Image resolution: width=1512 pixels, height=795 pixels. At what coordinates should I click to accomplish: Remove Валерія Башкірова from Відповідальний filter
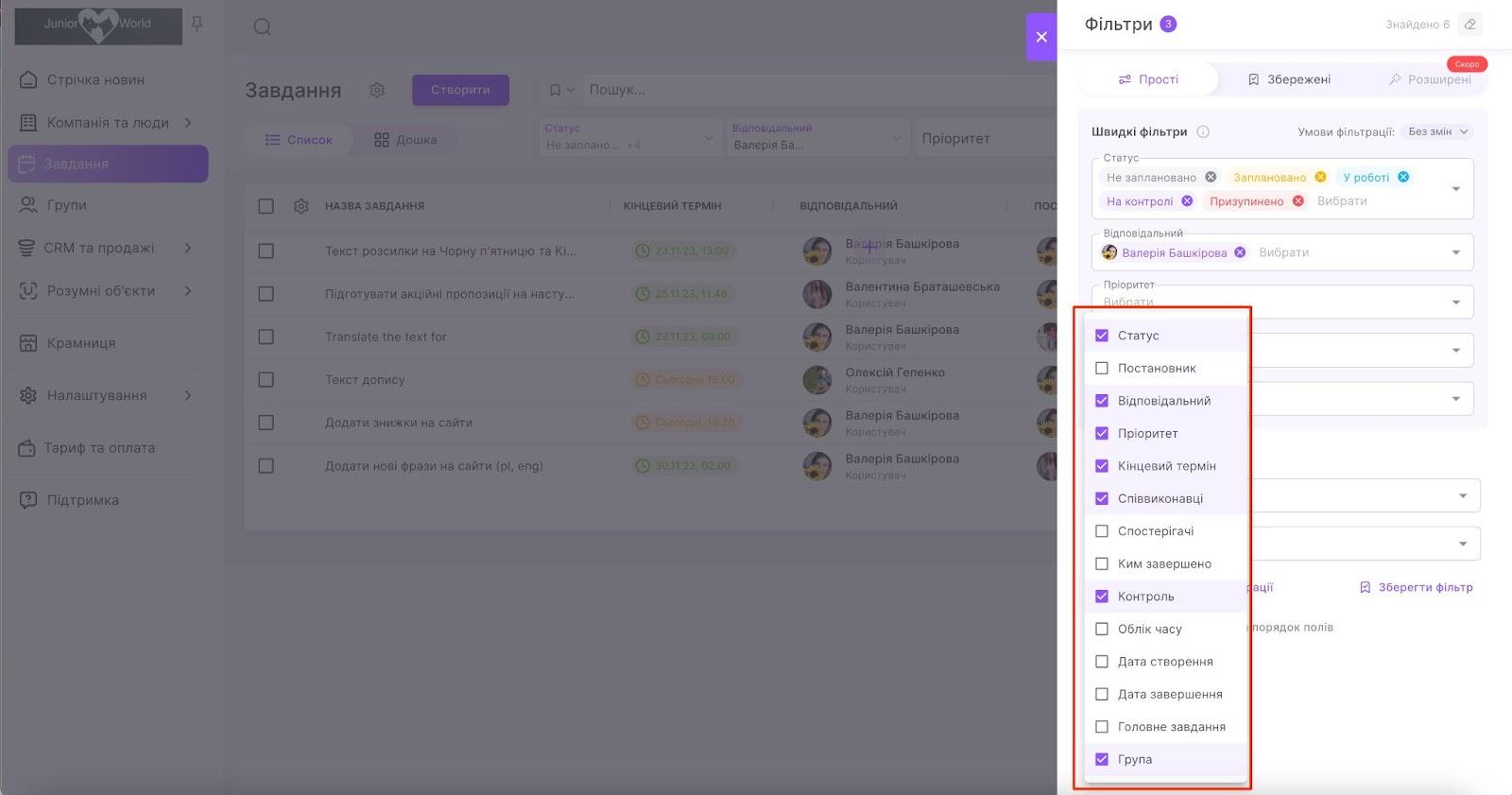1240,252
